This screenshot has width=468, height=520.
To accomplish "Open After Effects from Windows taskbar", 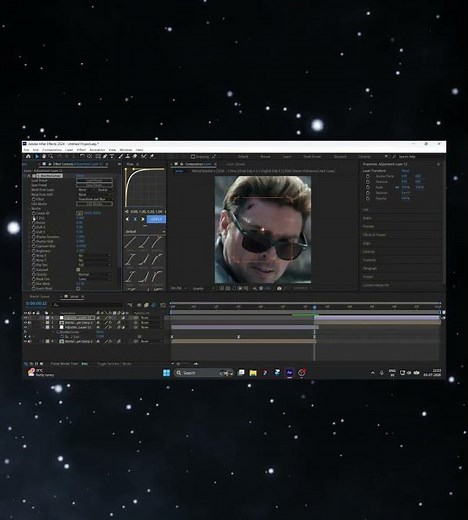I will pos(289,373).
